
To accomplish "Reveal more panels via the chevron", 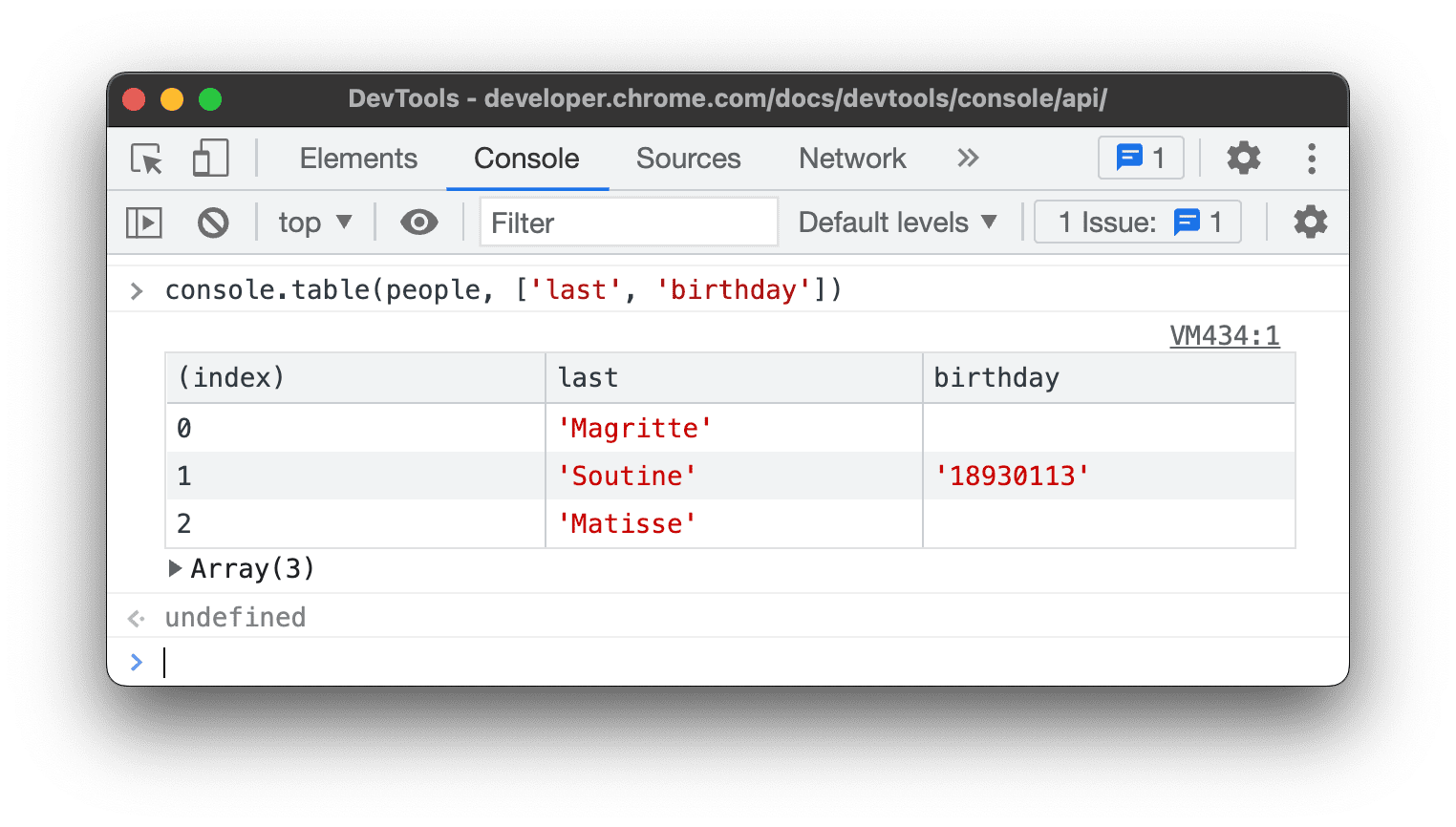I will point(968,158).
